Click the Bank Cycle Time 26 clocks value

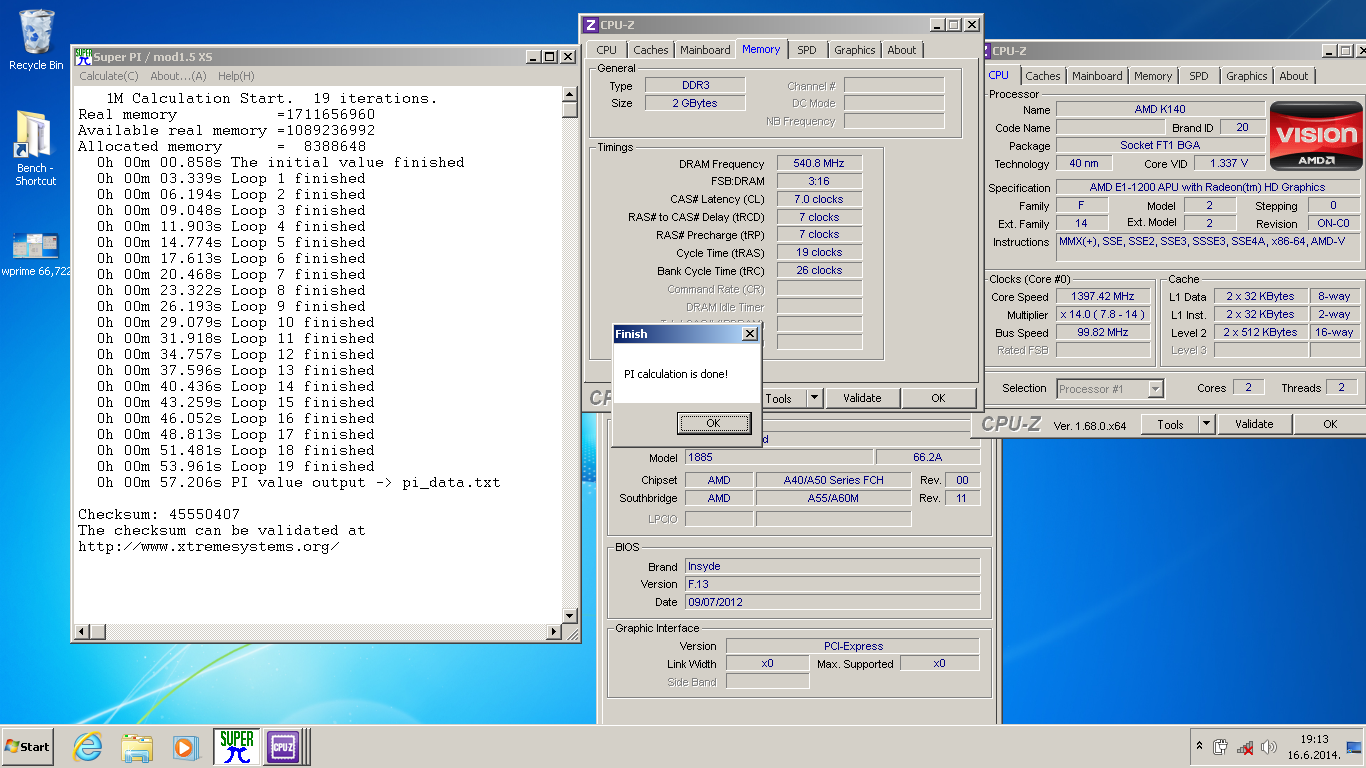point(819,270)
